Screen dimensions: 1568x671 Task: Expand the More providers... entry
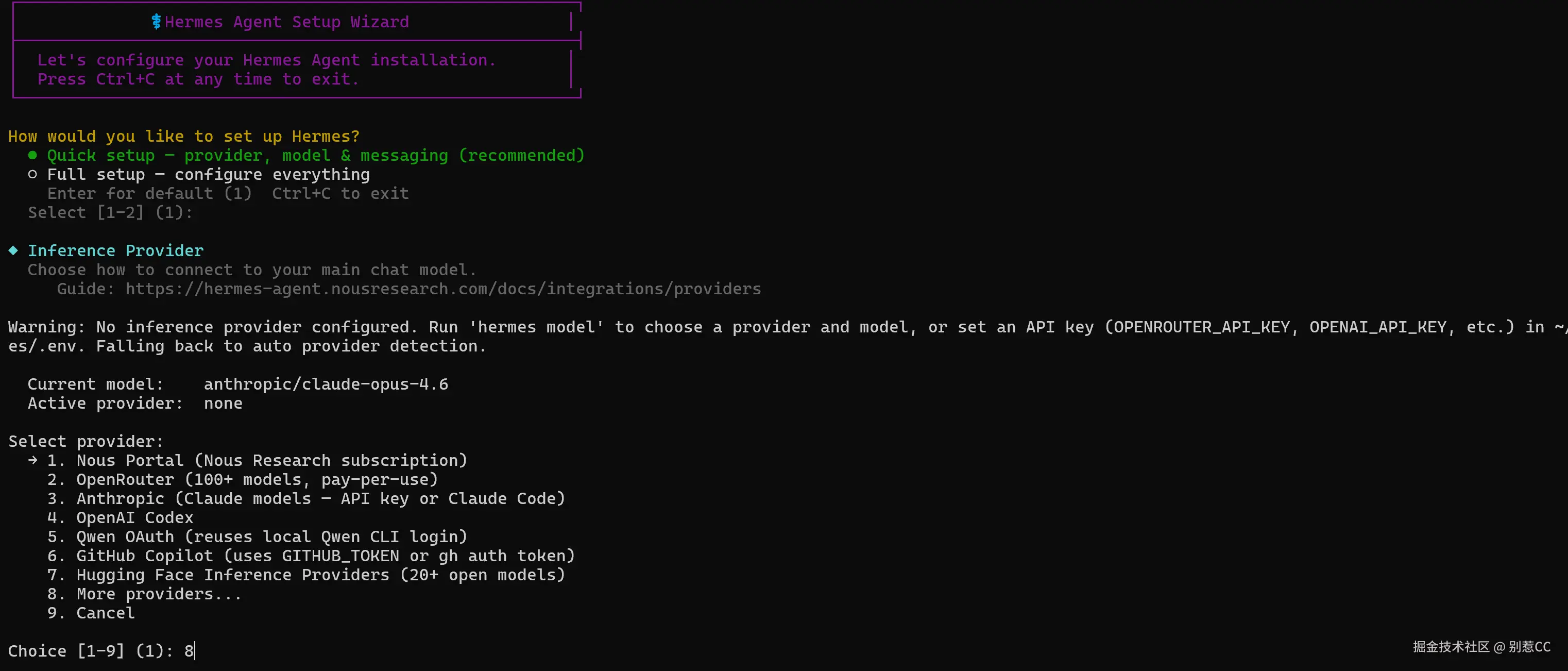(x=145, y=594)
